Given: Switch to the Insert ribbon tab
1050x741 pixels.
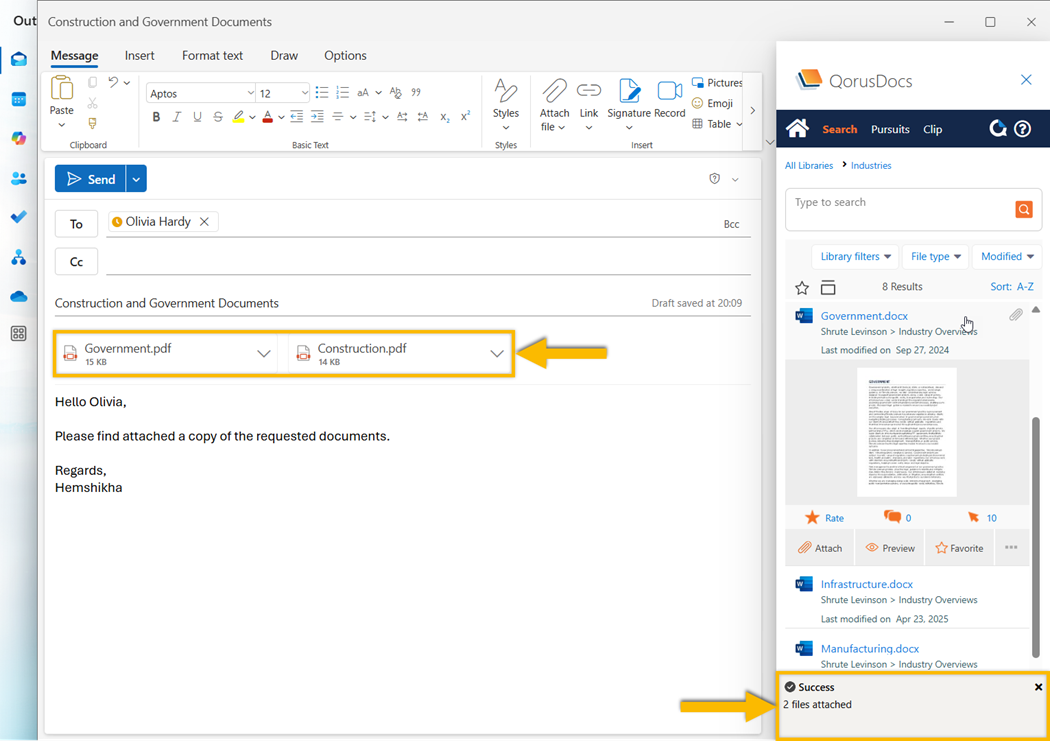Looking at the screenshot, I should point(140,56).
